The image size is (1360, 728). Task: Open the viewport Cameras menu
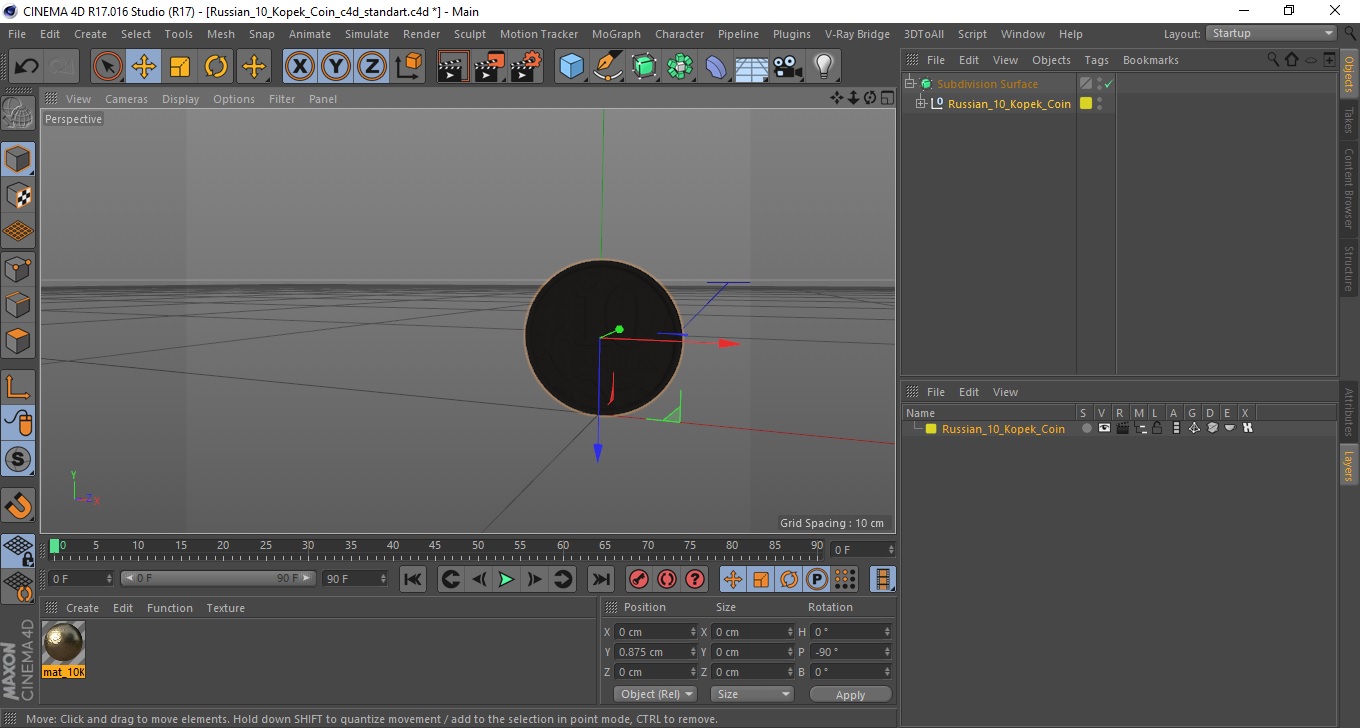[x=126, y=99]
